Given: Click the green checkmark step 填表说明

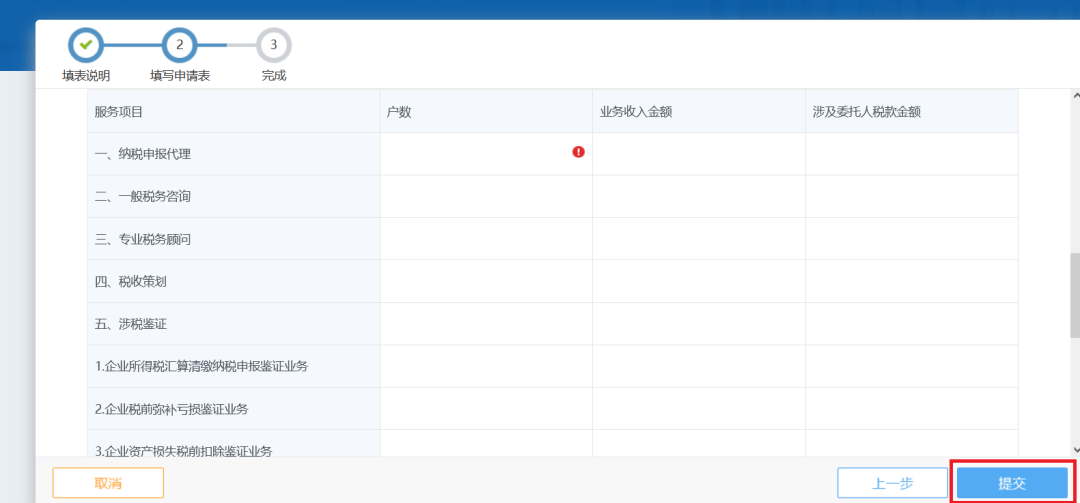Looking at the screenshot, I should (85, 45).
